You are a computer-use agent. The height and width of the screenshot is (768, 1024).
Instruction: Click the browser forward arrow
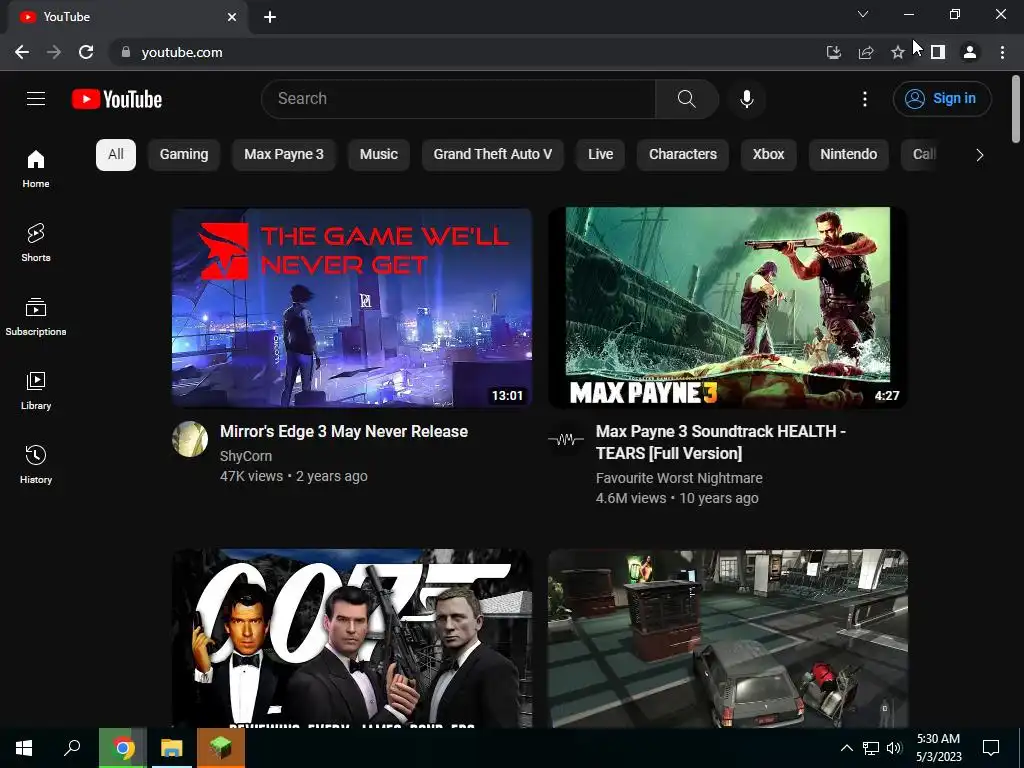click(x=54, y=52)
